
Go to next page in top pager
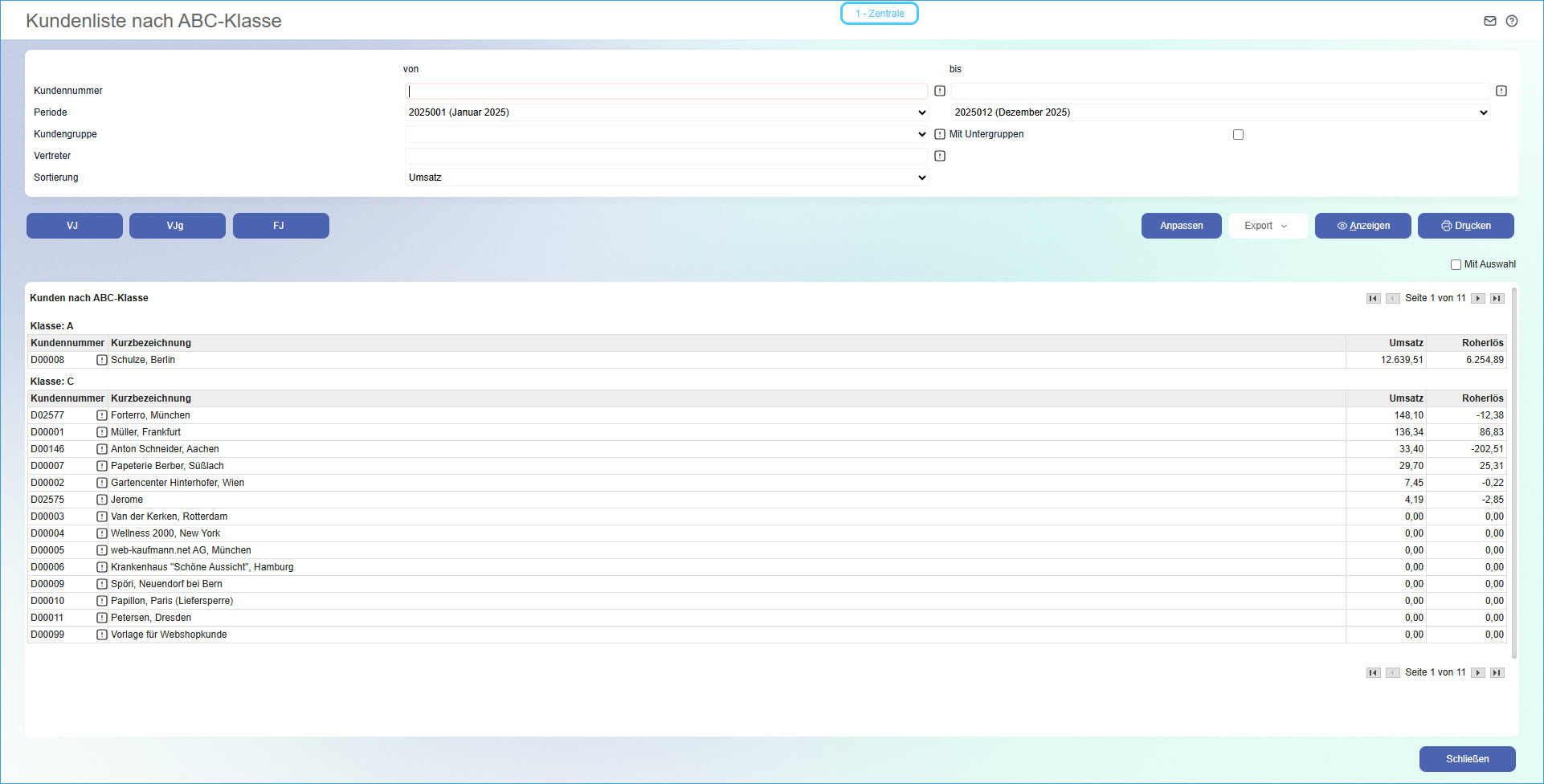pyautogui.click(x=1478, y=298)
